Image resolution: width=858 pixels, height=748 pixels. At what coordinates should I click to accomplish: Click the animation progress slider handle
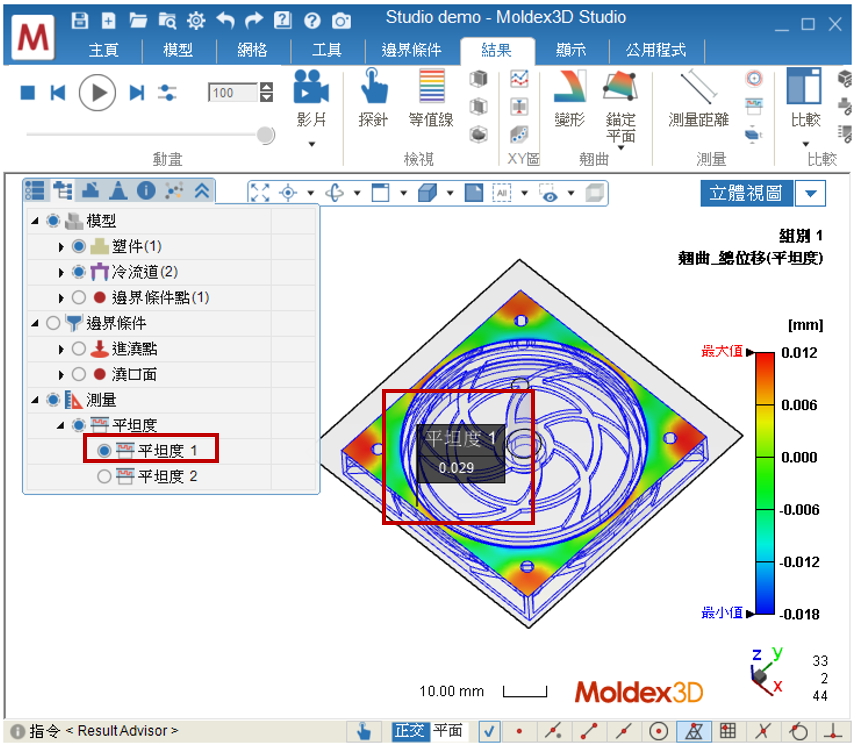coord(265,134)
